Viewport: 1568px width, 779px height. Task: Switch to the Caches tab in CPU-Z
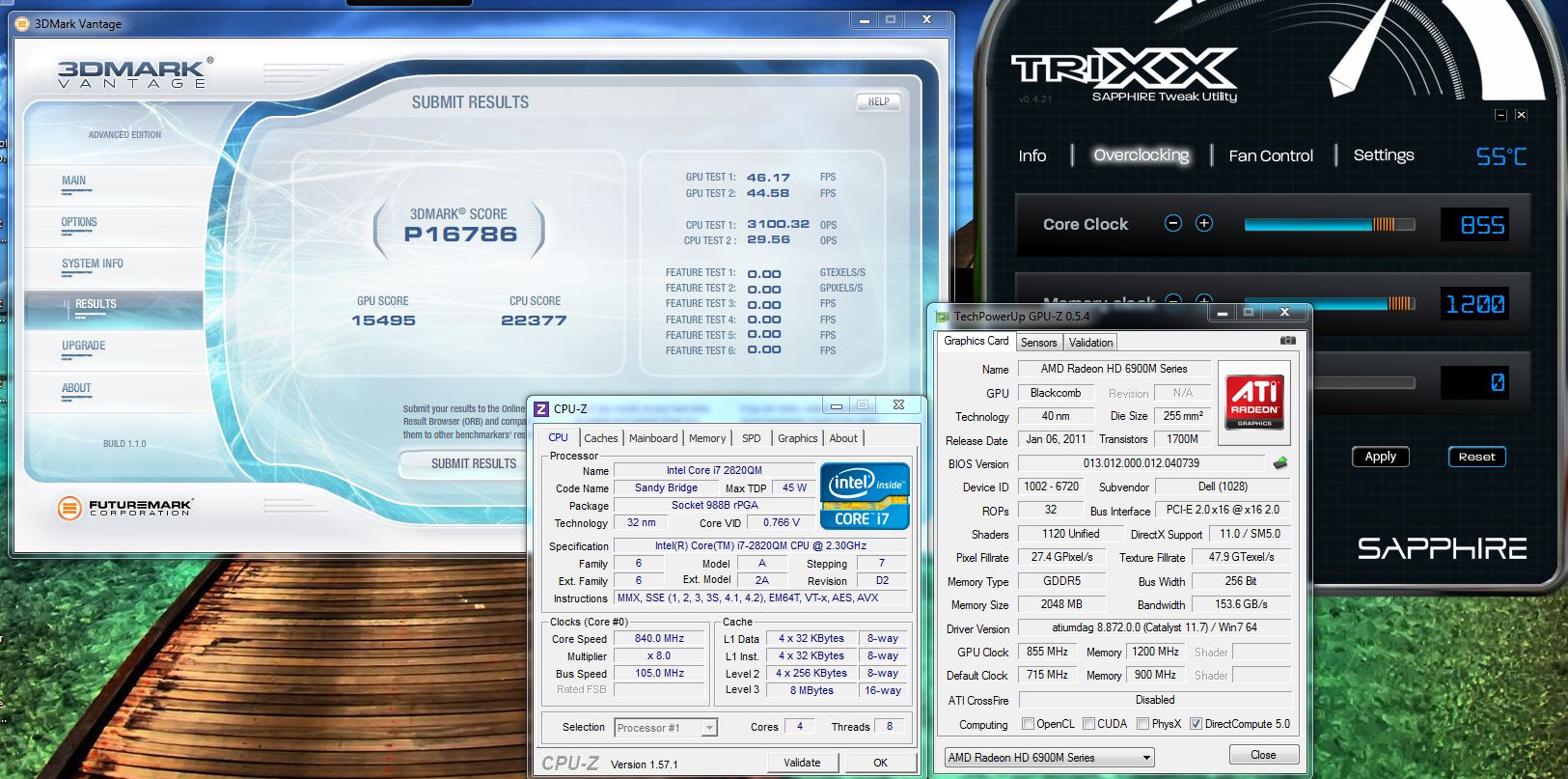click(600, 438)
